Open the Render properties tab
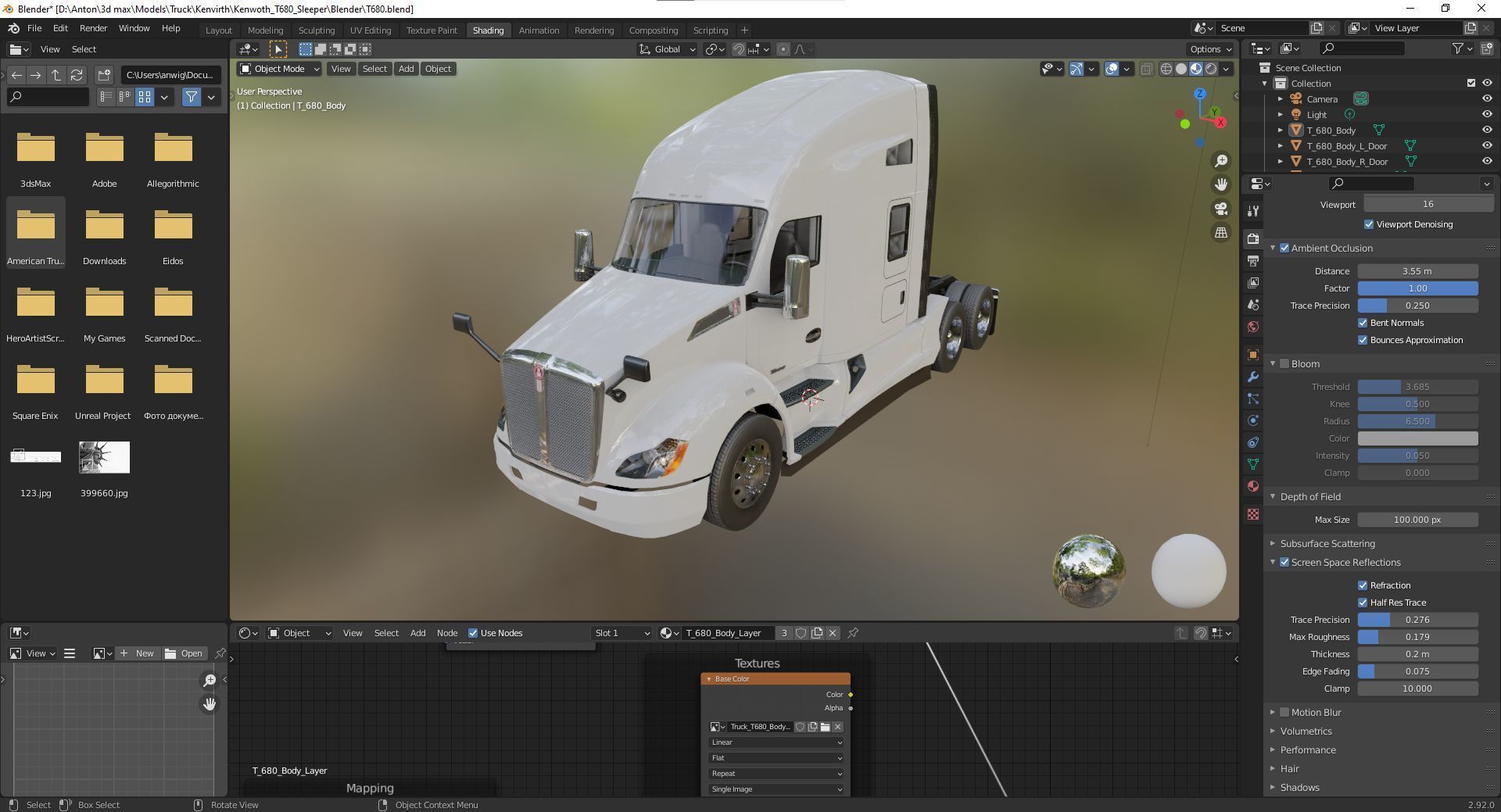Viewport: 1501px width, 812px height. click(x=1253, y=238)
